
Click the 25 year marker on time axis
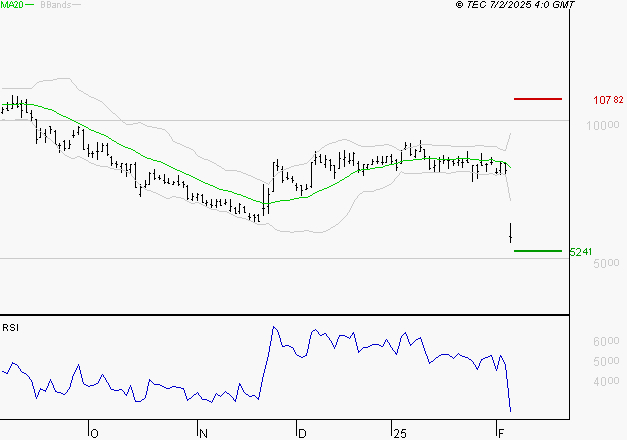pos(400,434)
